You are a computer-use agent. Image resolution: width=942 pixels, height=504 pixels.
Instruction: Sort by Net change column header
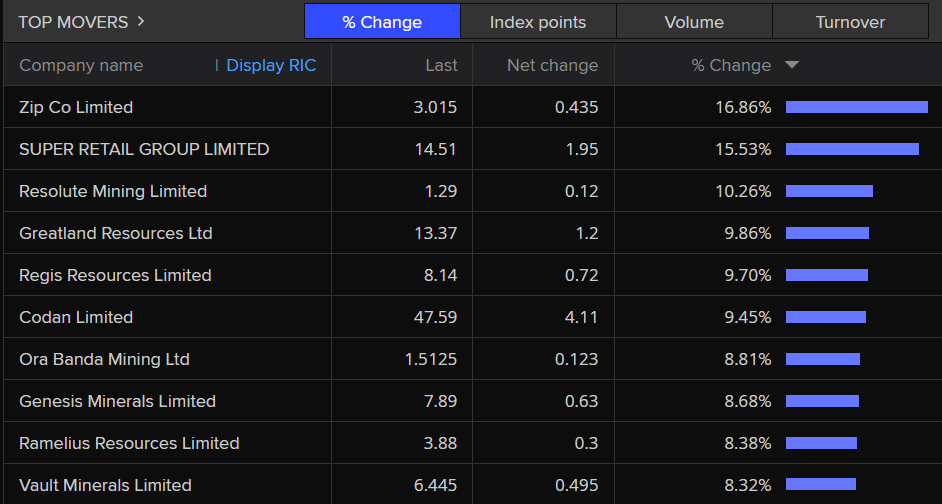pos(553,65)
